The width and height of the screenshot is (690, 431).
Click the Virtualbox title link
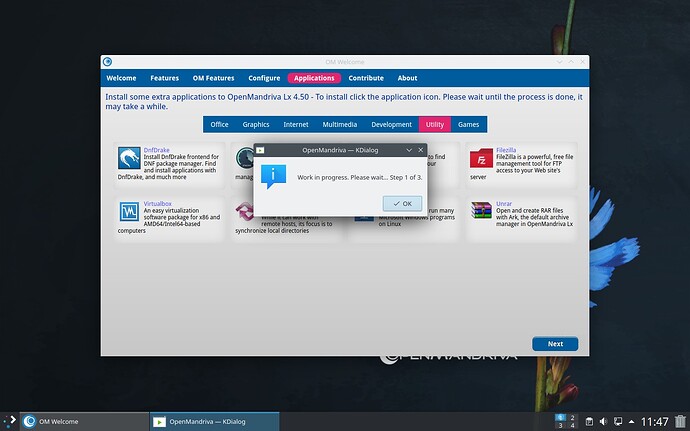tap(158, 204)
